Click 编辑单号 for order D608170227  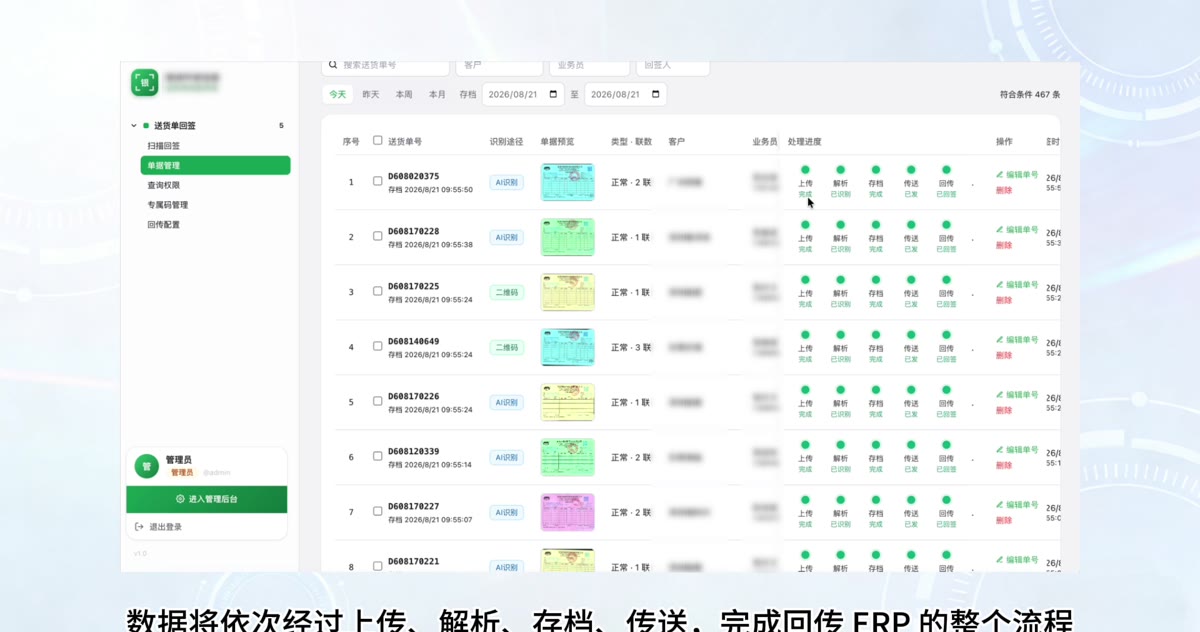point(1017,504)
